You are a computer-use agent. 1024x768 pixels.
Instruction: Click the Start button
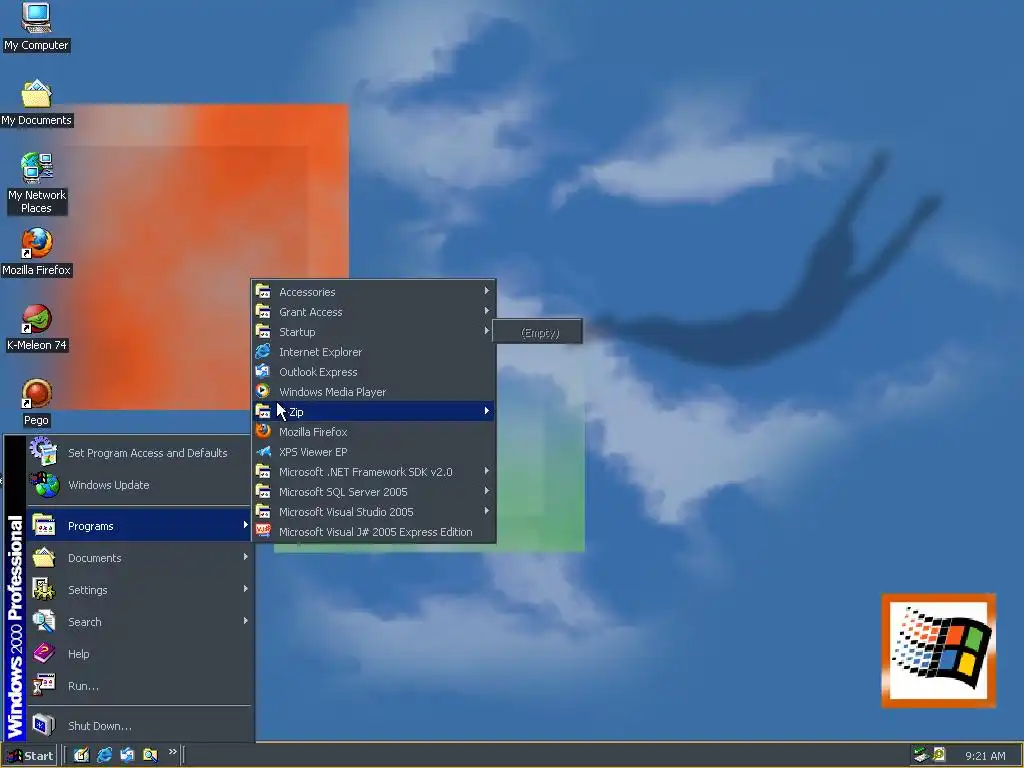29,756
